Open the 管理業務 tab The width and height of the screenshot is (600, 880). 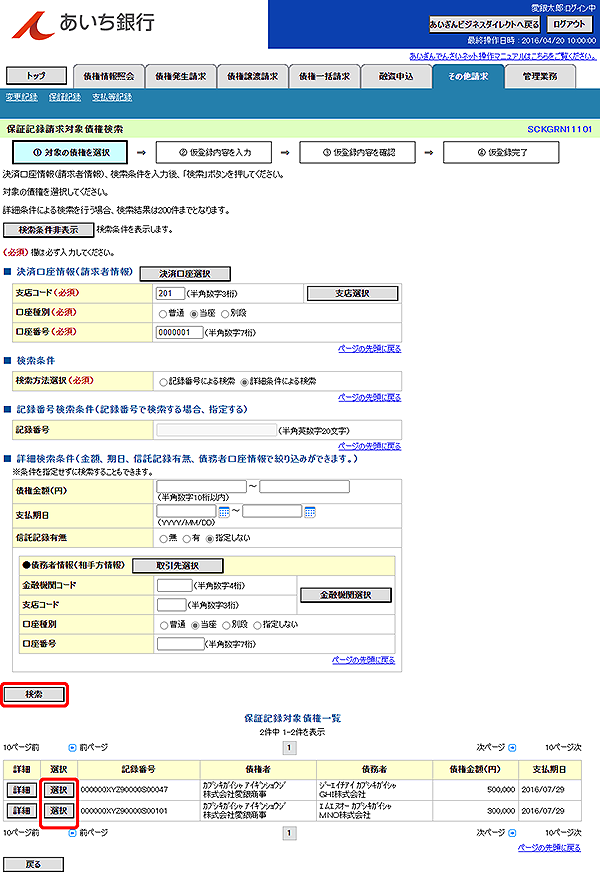tap(541, 76)
